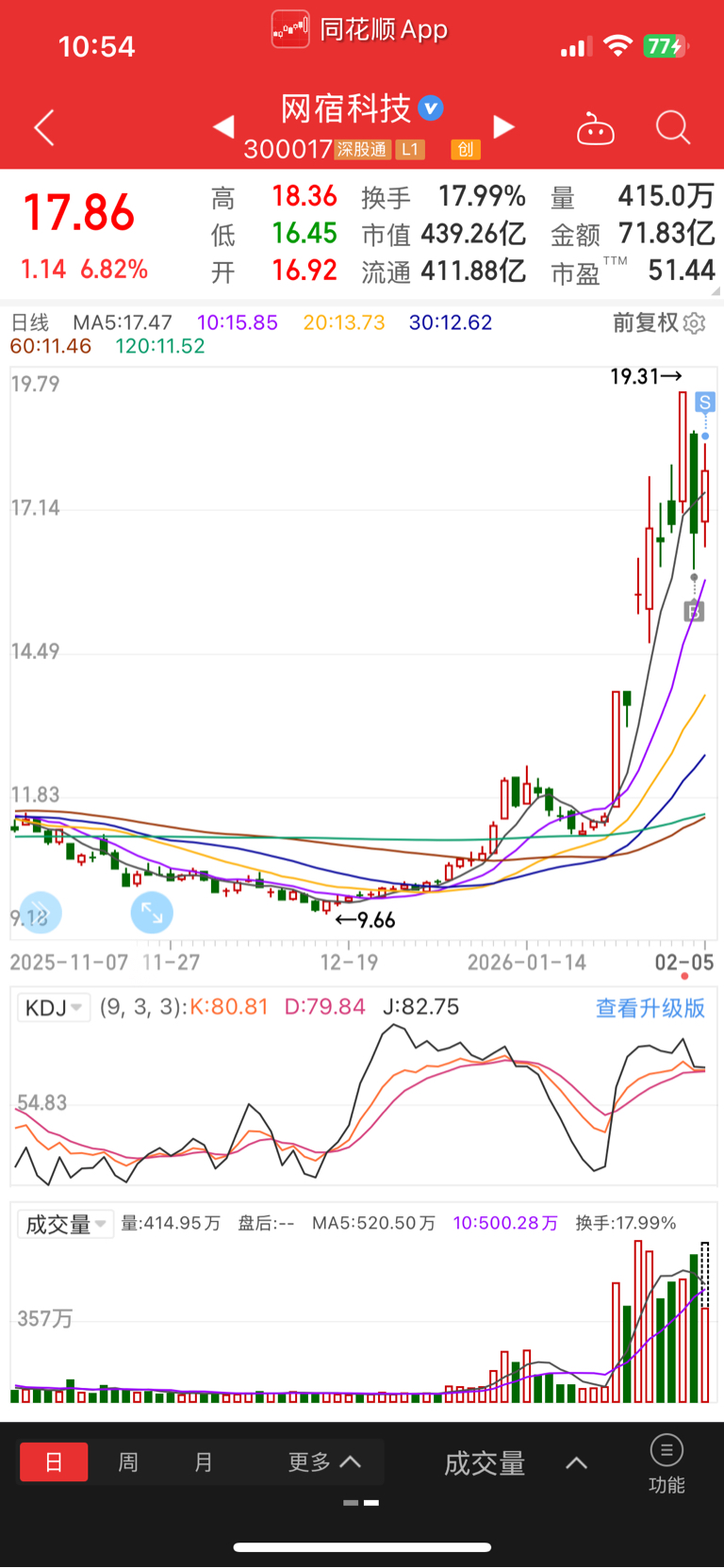The width and height of the screenshot is (724, 1568).
Task: Tap the 换手:17.99% label in volume panel
Action: click(626, 1223)
